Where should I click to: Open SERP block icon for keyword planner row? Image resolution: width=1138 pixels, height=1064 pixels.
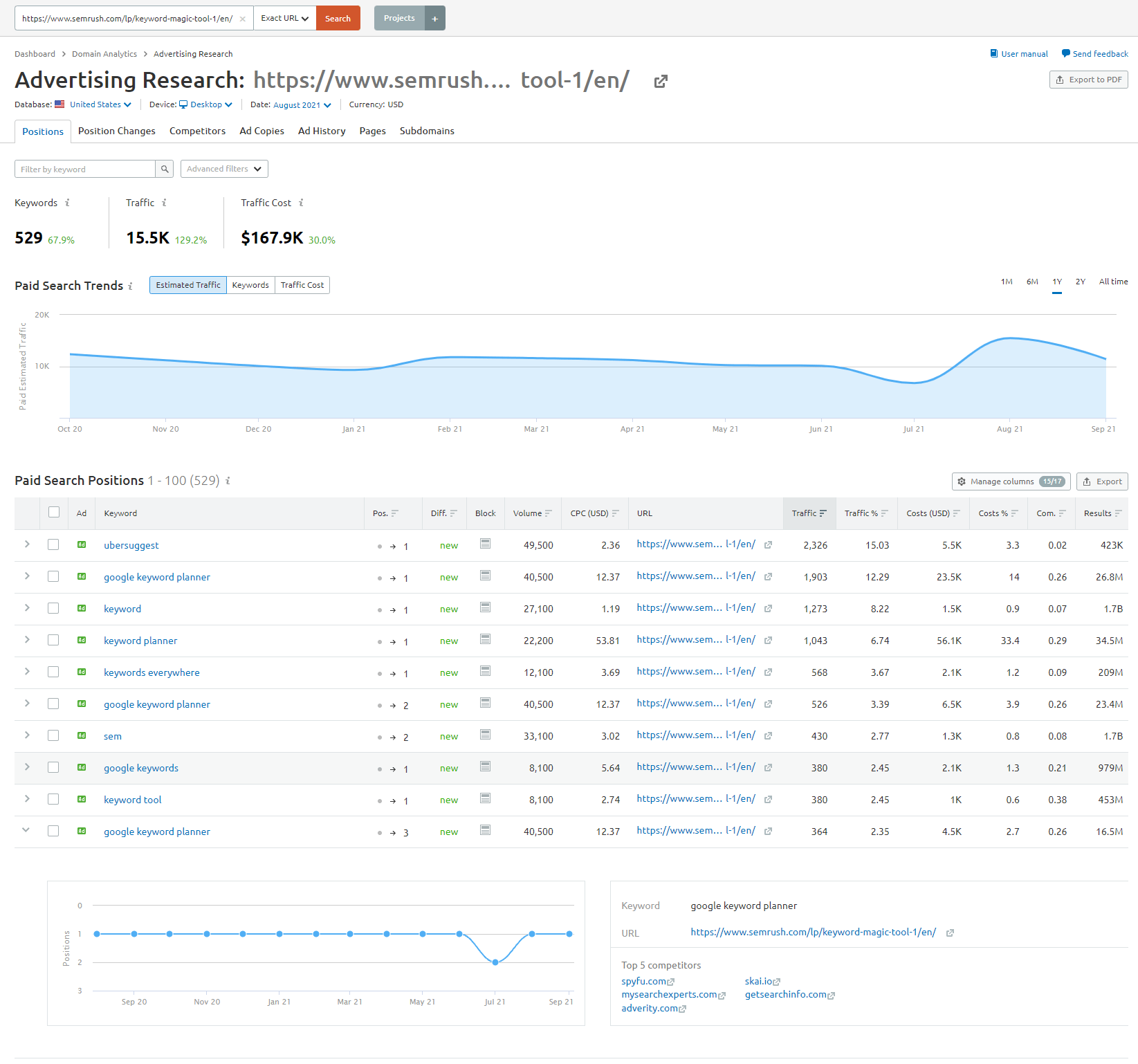[x=486, y=639]
